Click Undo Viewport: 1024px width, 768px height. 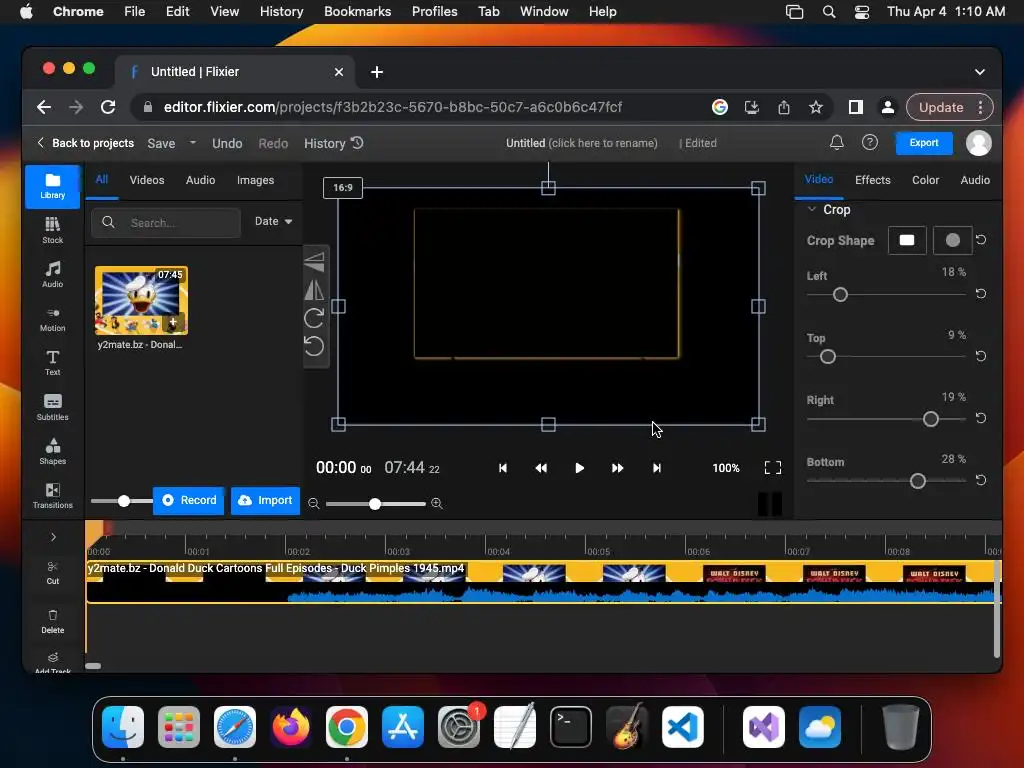(x=227, y=143)
